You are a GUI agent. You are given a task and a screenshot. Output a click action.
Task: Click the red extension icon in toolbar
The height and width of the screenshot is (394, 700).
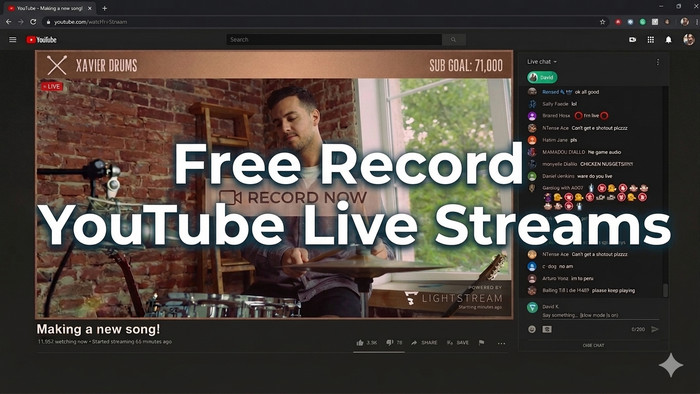click(x=618, y=21)
